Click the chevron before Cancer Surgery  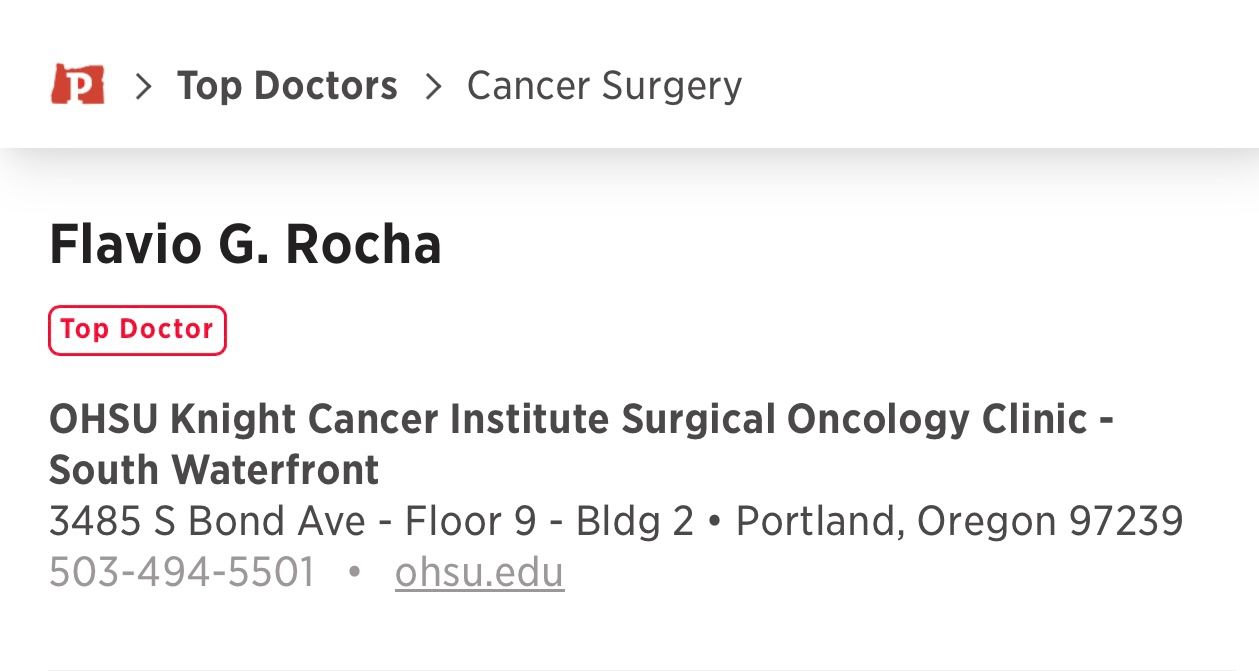point(435,85)
